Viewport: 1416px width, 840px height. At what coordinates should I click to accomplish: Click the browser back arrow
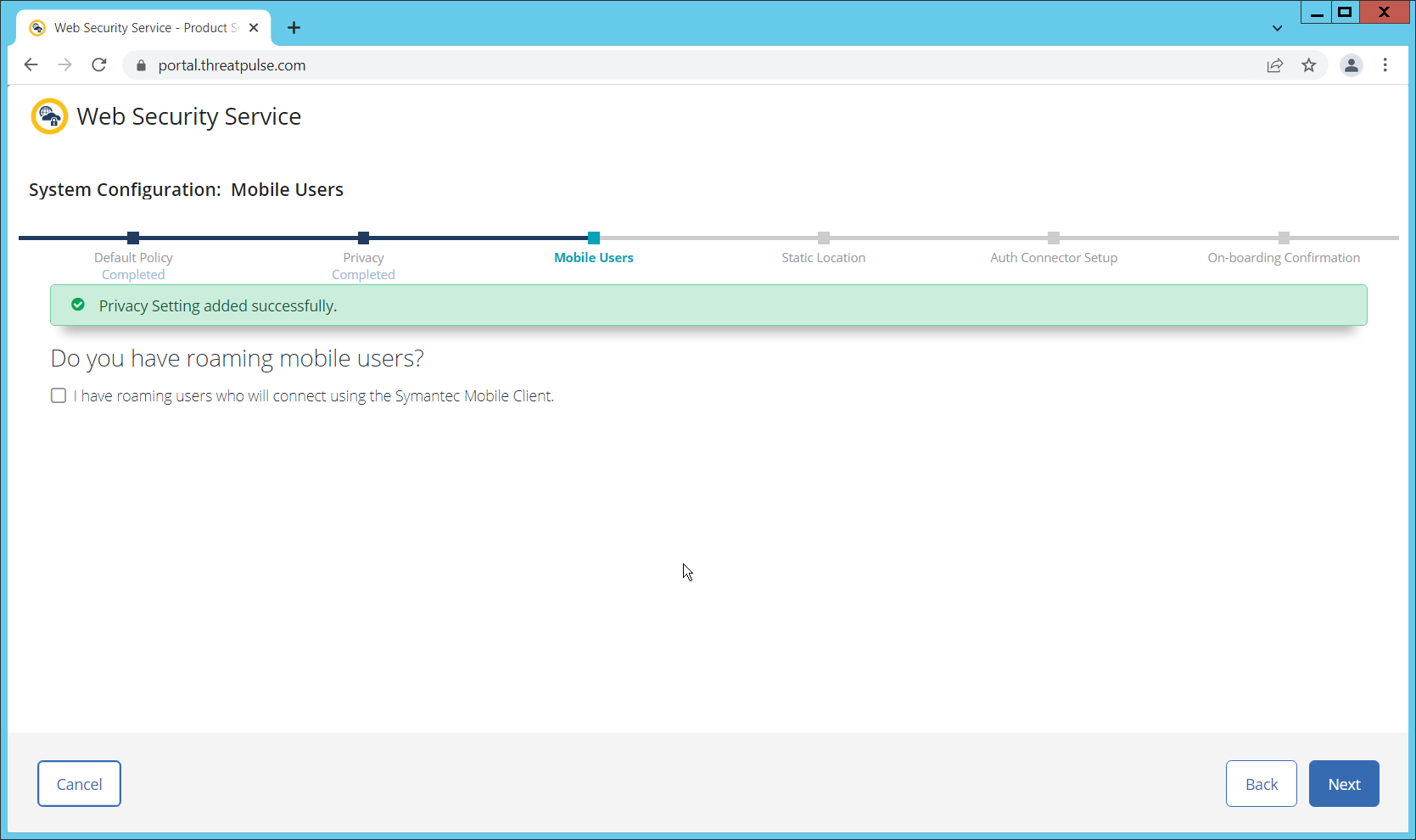click(31, 65)
